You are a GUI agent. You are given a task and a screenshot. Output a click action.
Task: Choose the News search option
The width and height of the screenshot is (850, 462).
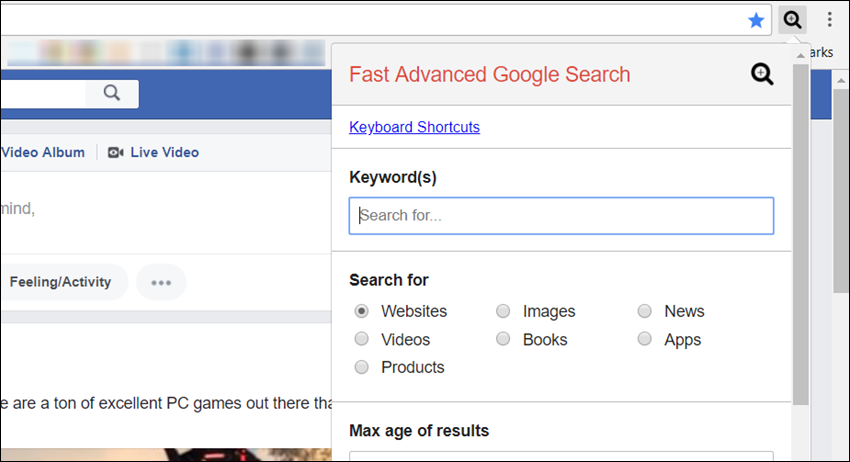tap(645, 311)
